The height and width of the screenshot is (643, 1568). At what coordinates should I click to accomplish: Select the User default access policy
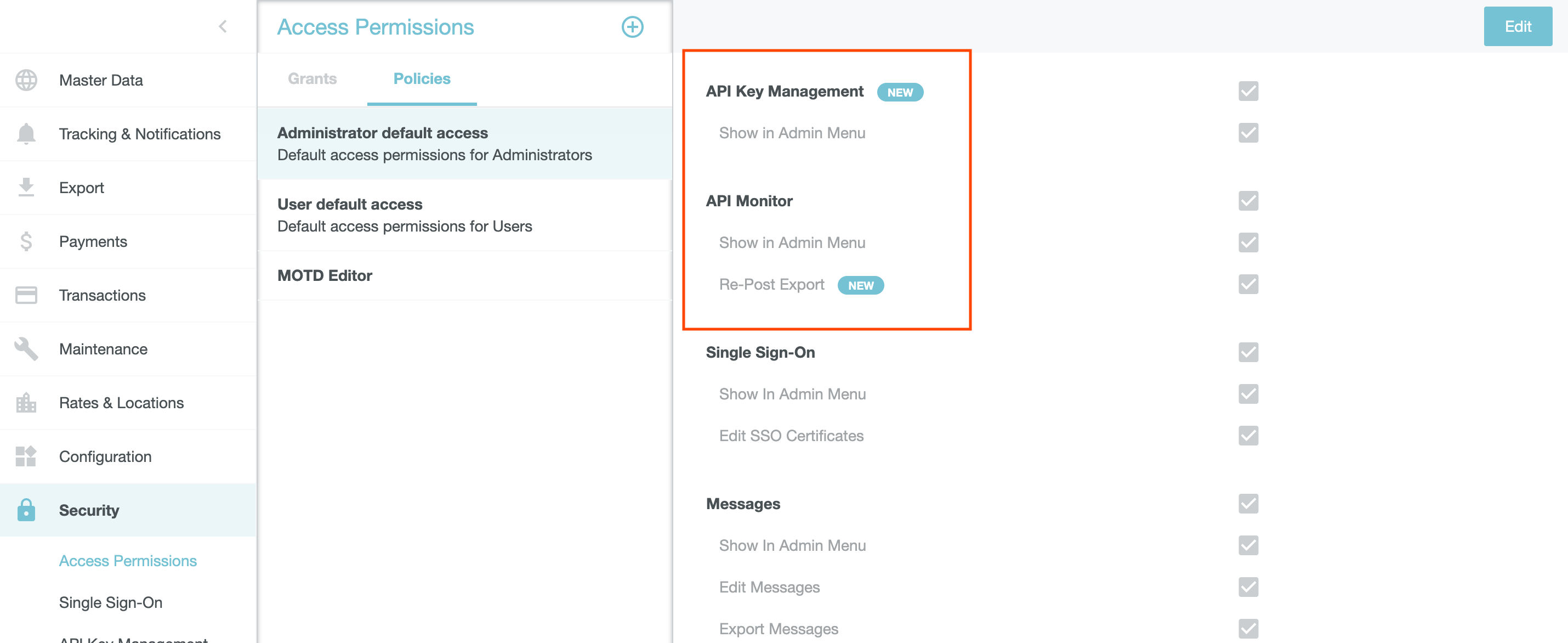coord(404,215)
